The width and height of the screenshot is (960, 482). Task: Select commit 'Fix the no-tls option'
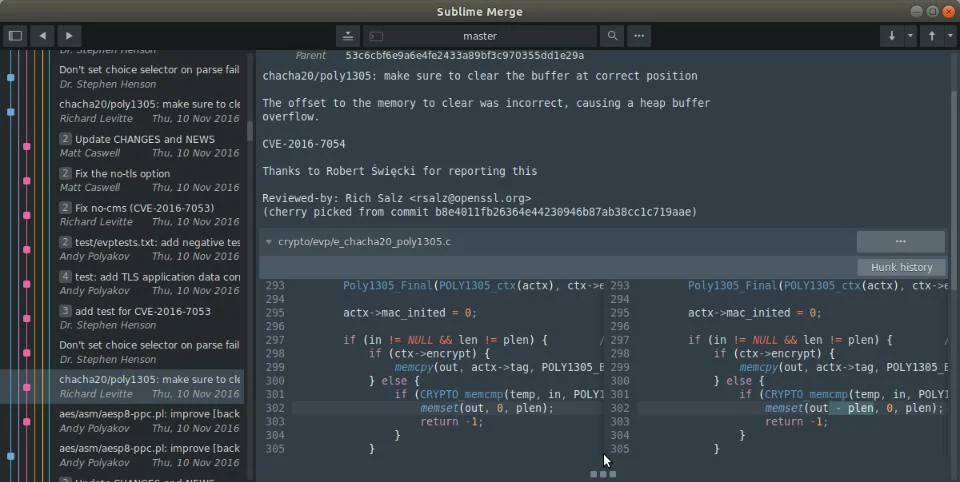(150, 180)
